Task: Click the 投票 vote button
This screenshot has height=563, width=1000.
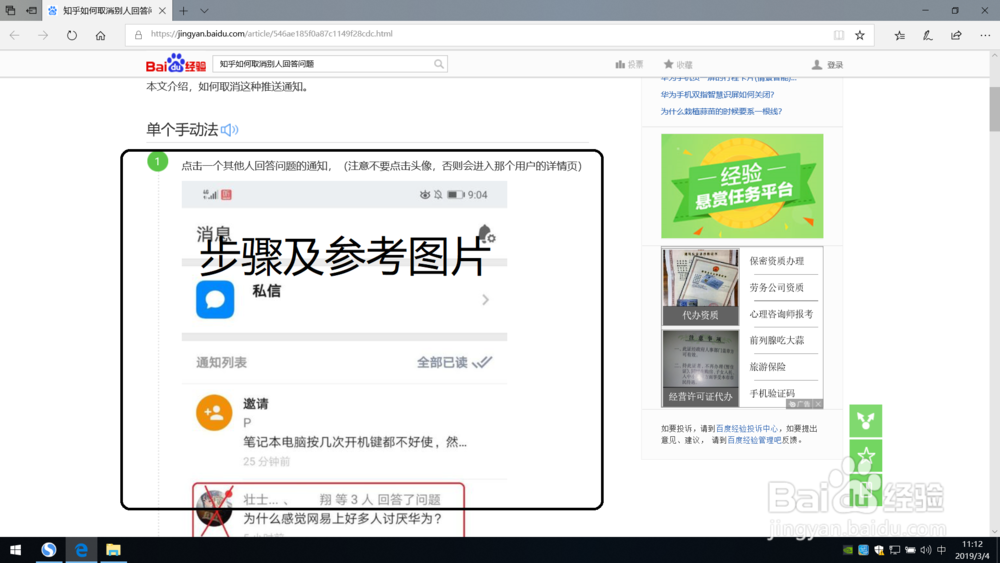Action: coord(629,64)
